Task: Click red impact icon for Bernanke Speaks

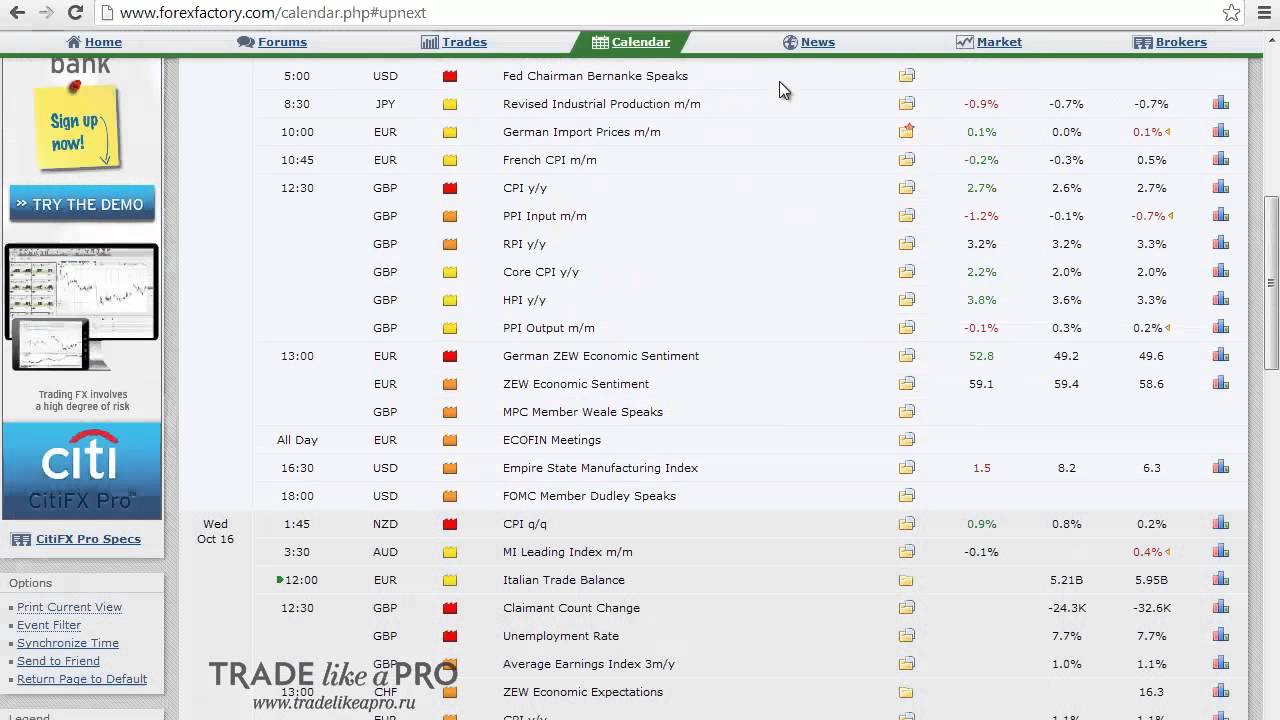Action: [450, 76]
